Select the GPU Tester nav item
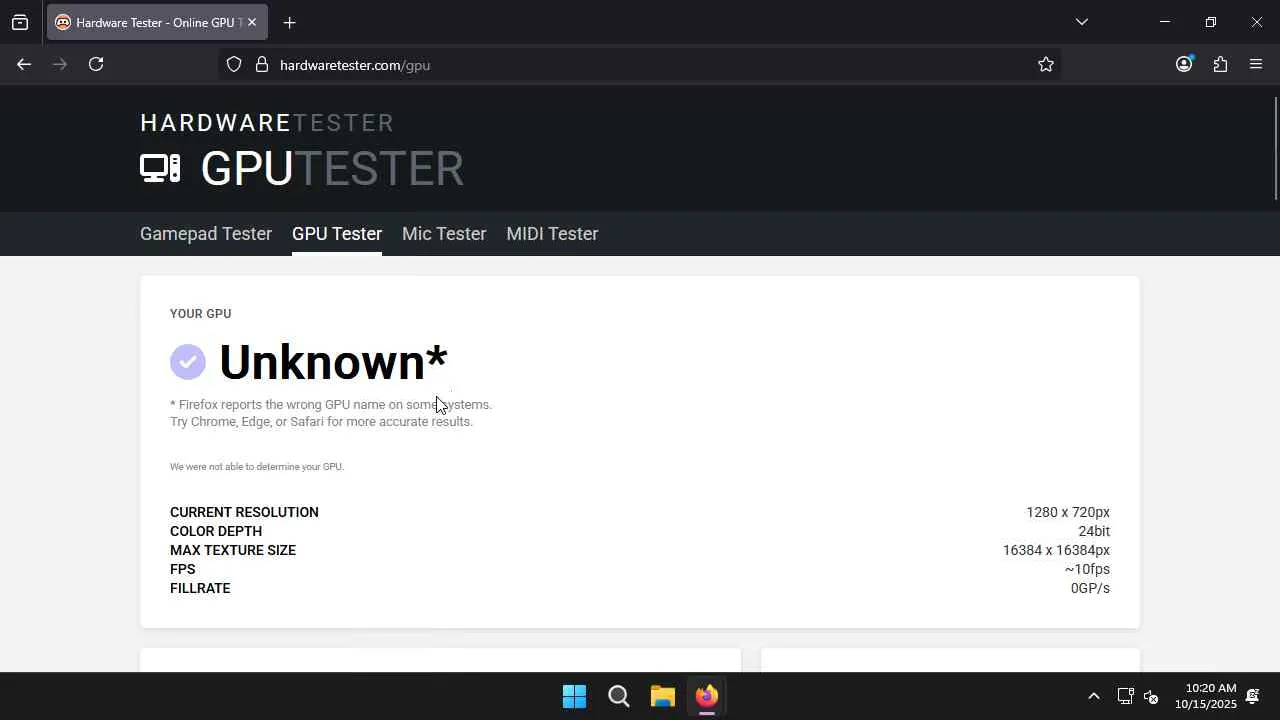1280x720 pixels. coord(337,233)
